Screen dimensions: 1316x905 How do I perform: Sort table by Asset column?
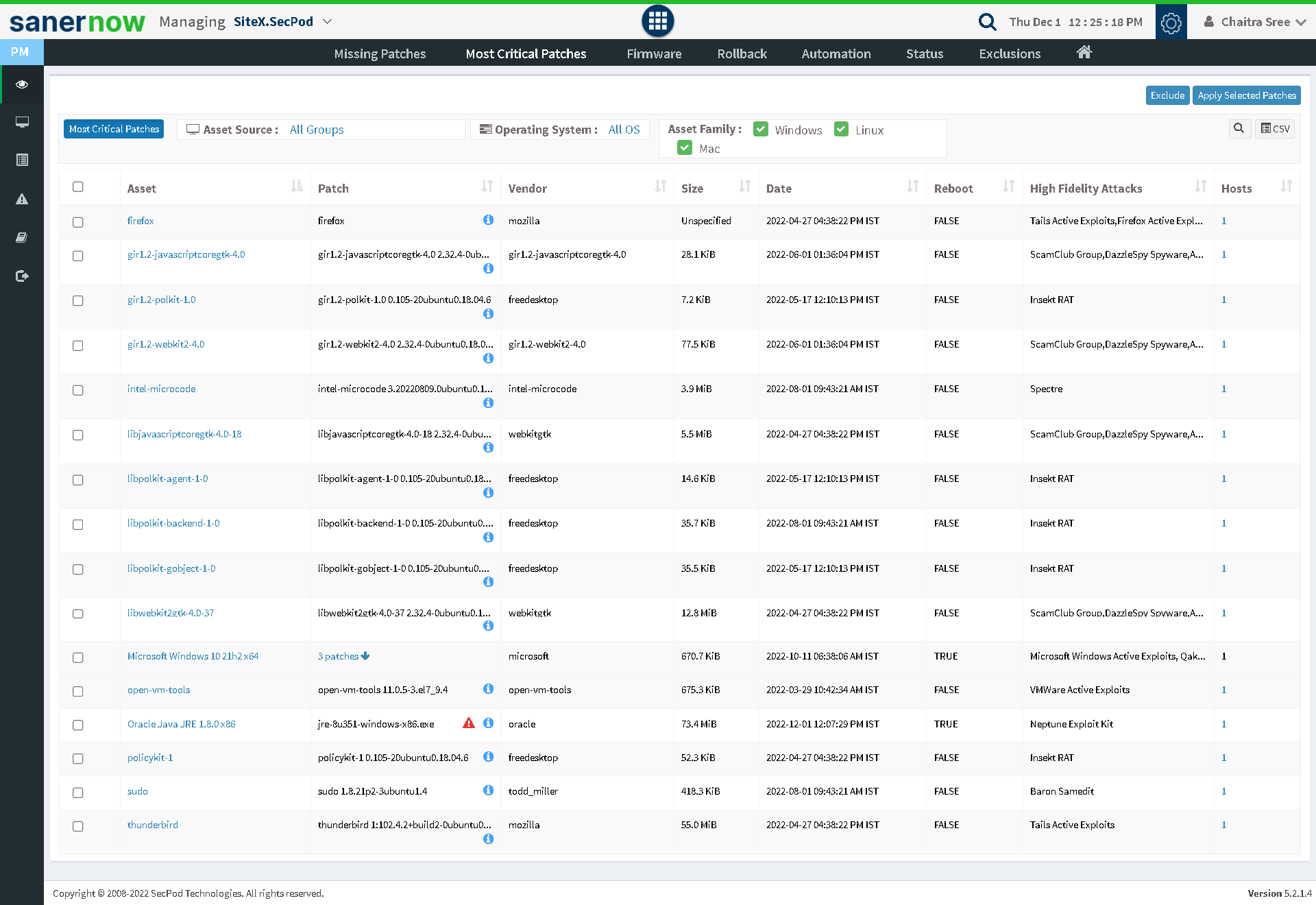297,186
